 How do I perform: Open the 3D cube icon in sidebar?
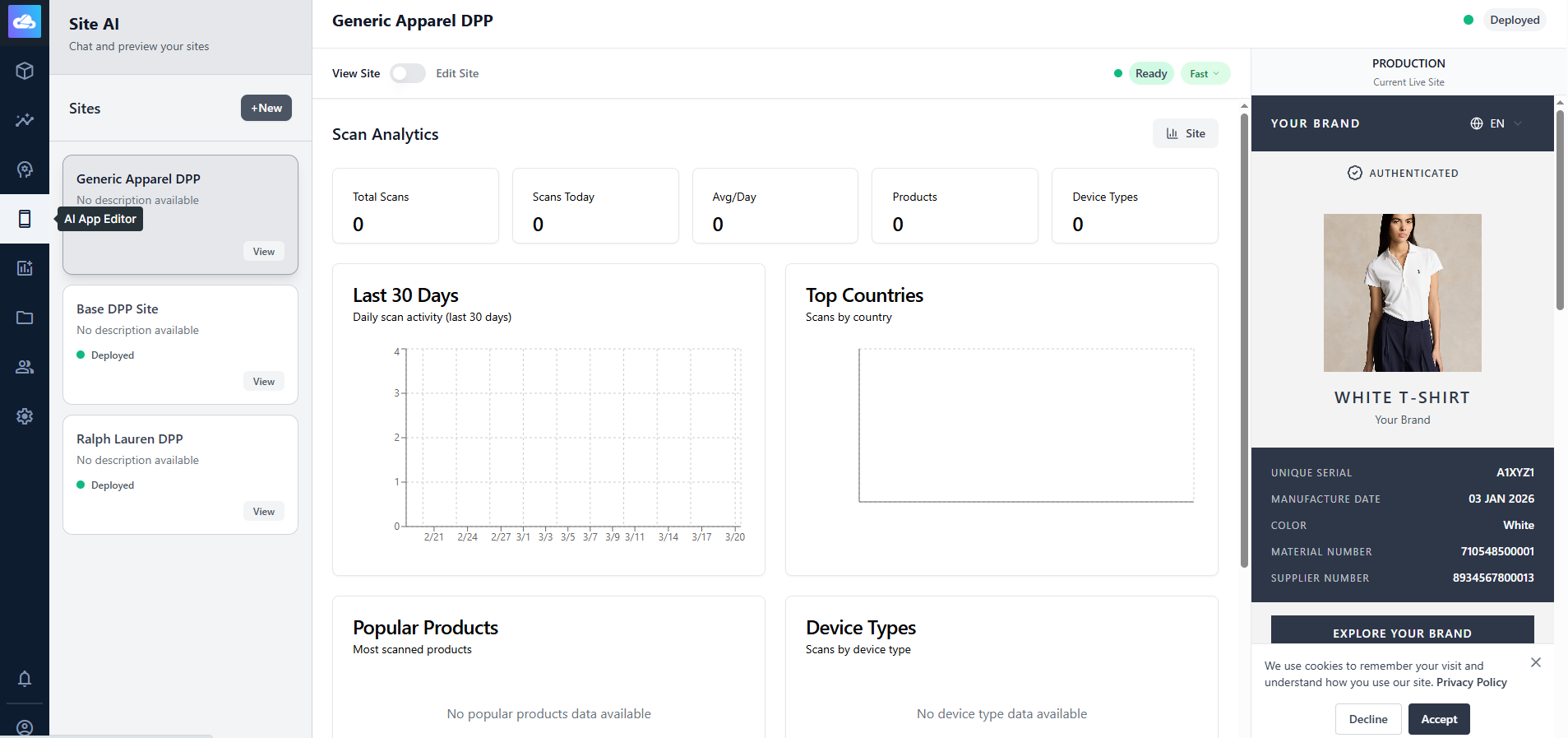coord(25,71)
